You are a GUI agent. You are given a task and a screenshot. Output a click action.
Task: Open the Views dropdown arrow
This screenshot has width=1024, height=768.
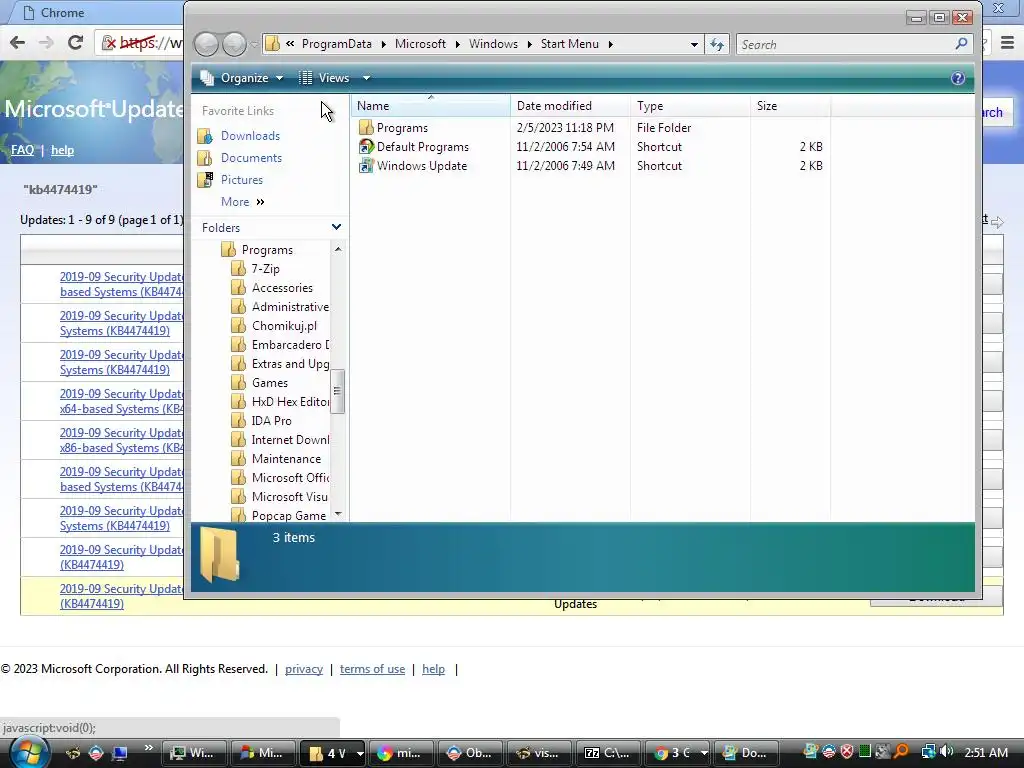point(366,78)
